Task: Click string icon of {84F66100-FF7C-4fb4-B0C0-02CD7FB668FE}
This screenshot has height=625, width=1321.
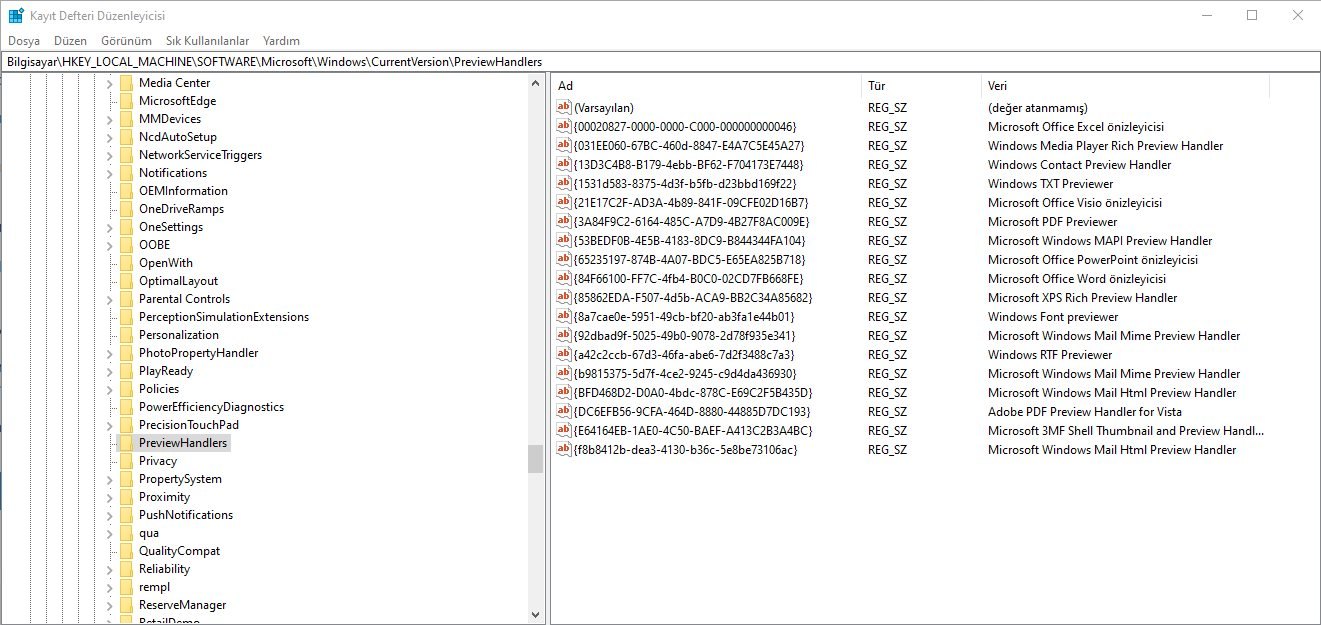Action: click(564, 278)
